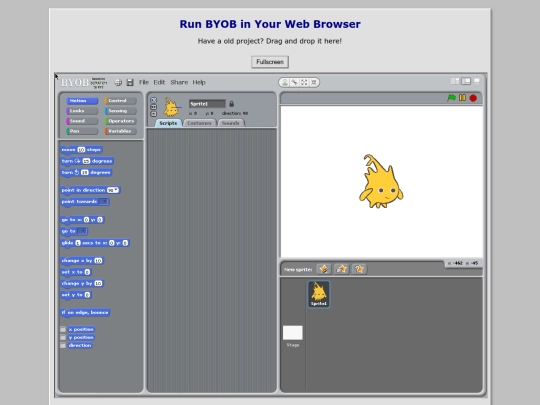
Task: Enable the x position checkbox
Action: (63, 329)
